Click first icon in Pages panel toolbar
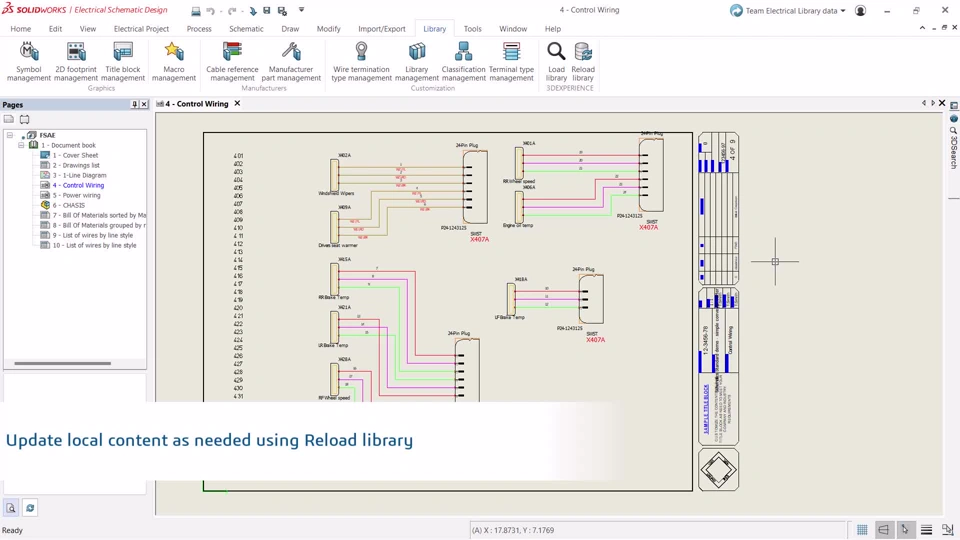The height and width of the screenshot is (540, 960). 9,119
